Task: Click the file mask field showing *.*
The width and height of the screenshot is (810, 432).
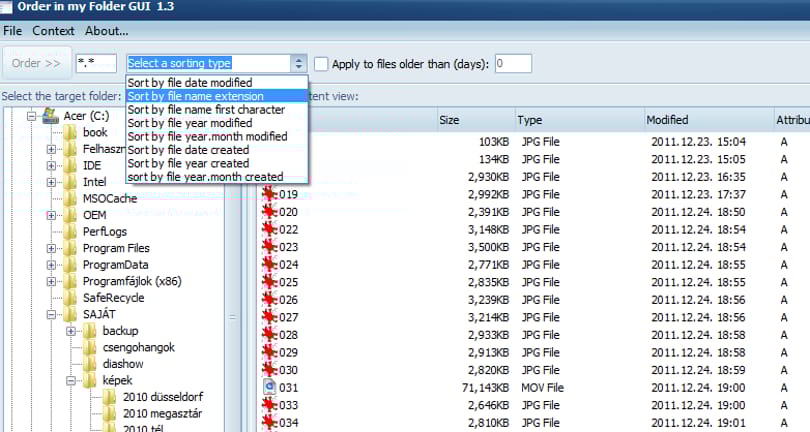Action: 96,64
